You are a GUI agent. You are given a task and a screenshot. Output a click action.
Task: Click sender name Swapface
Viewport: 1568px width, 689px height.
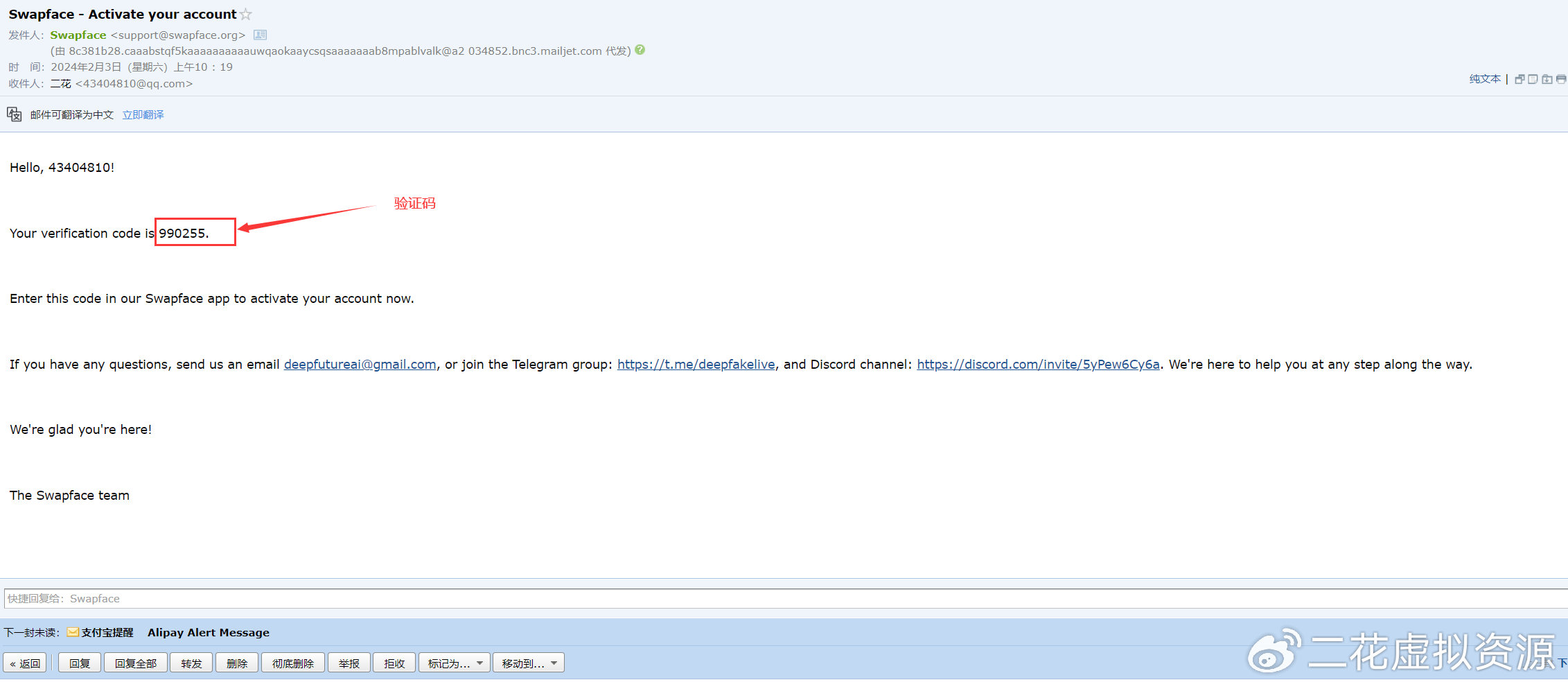78,35
